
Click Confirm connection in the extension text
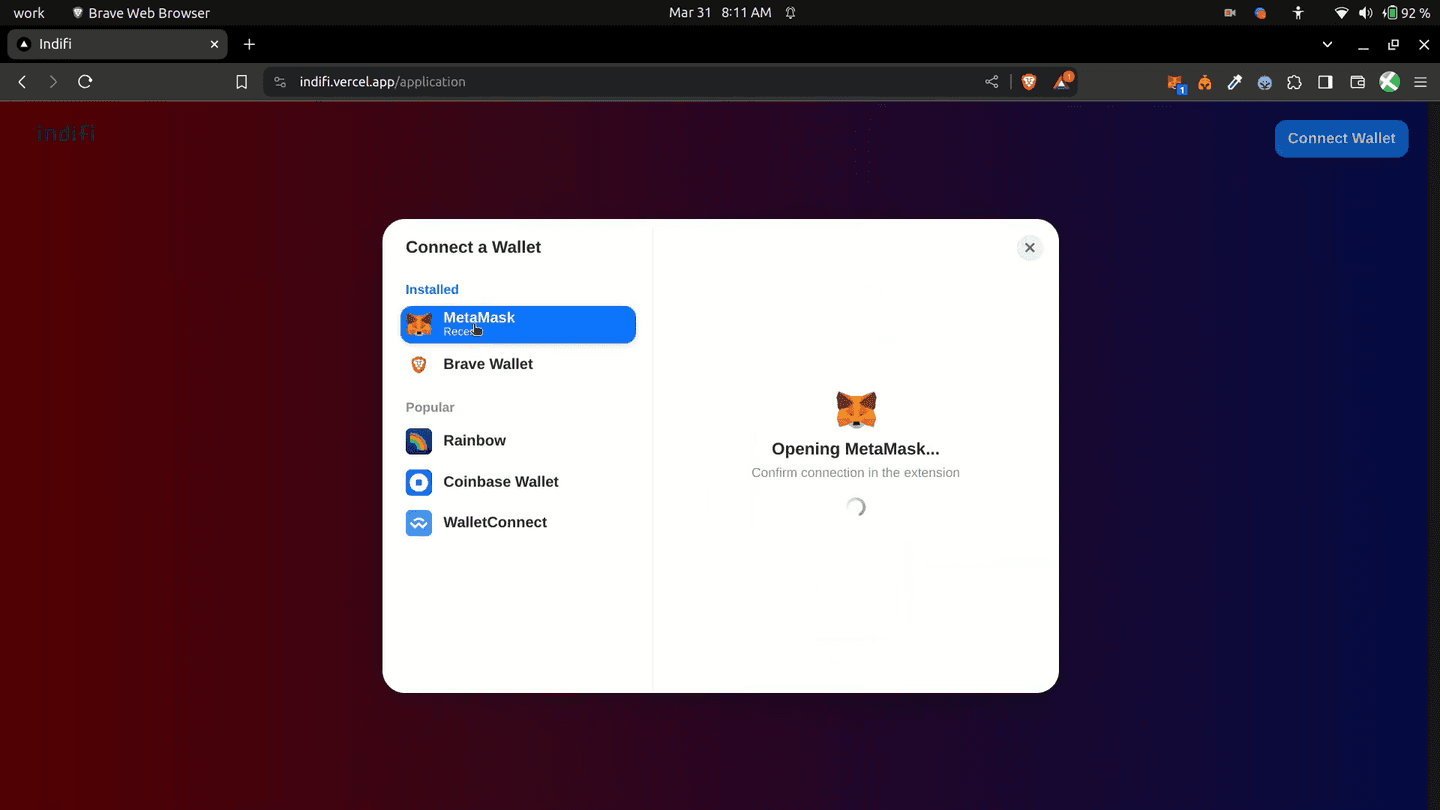pyautogui.click(x=856, y=473)
